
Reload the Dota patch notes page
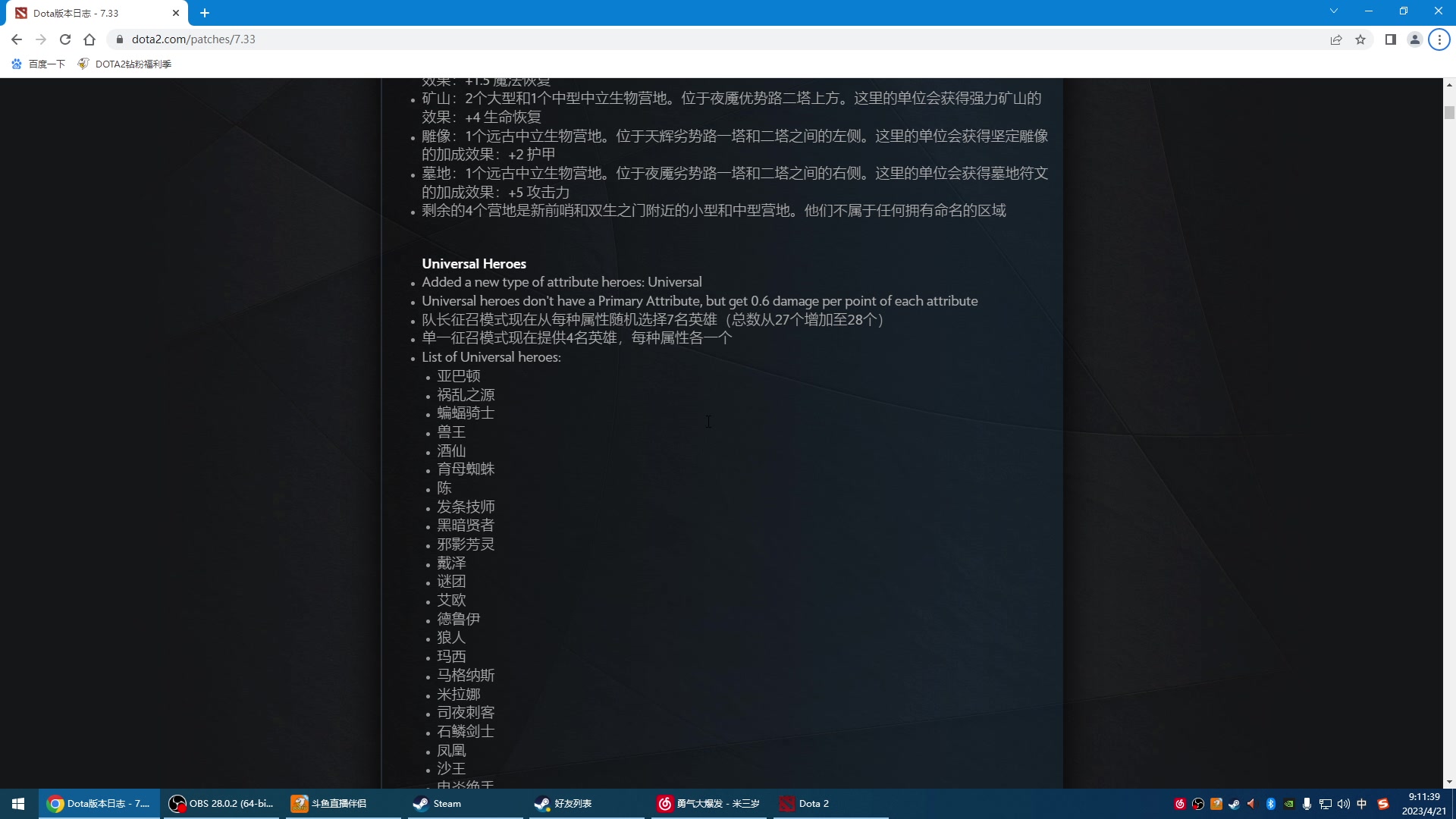[65, 39]
